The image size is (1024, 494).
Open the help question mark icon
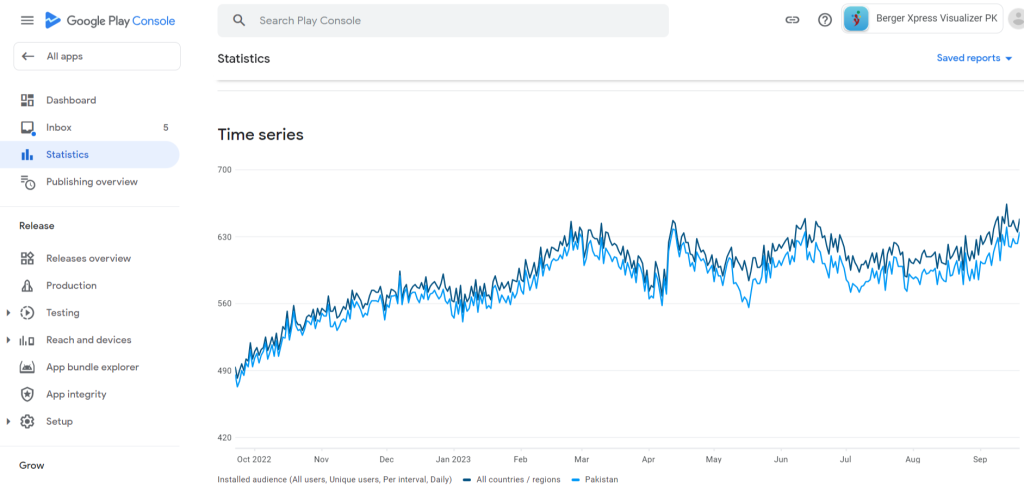(825, 20)
